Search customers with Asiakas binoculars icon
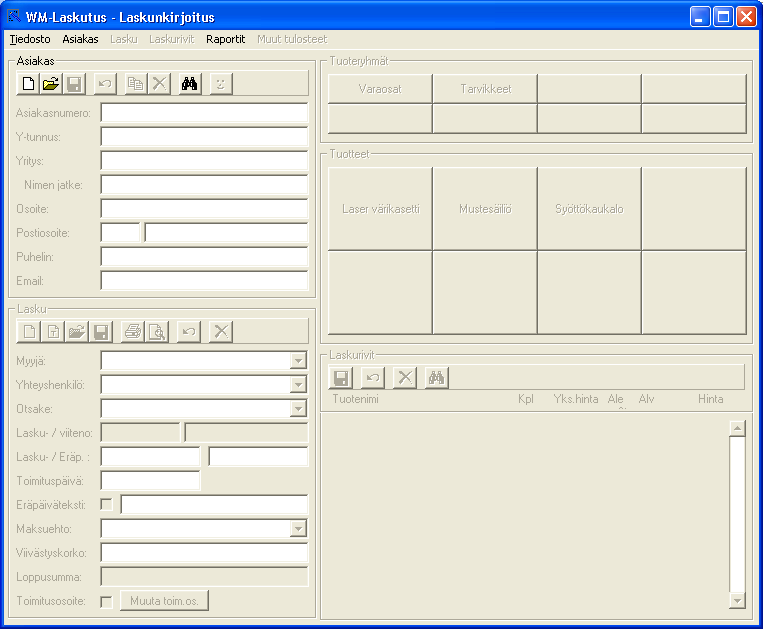The height and width of the screenshot is (629, 763). coord(190,84)
